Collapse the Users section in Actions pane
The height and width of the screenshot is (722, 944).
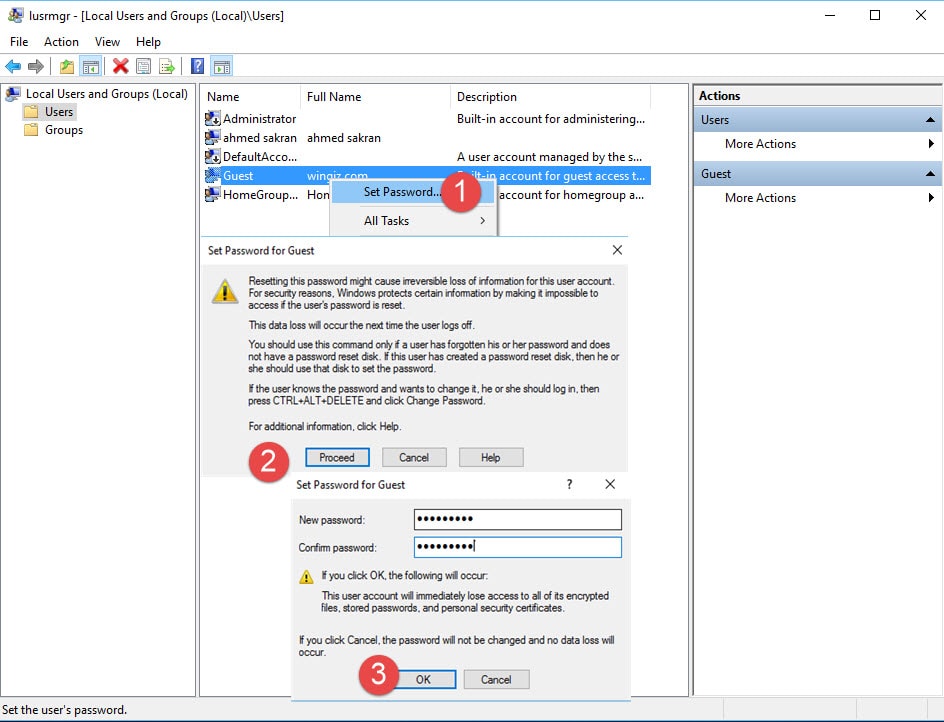click(930, 120)
